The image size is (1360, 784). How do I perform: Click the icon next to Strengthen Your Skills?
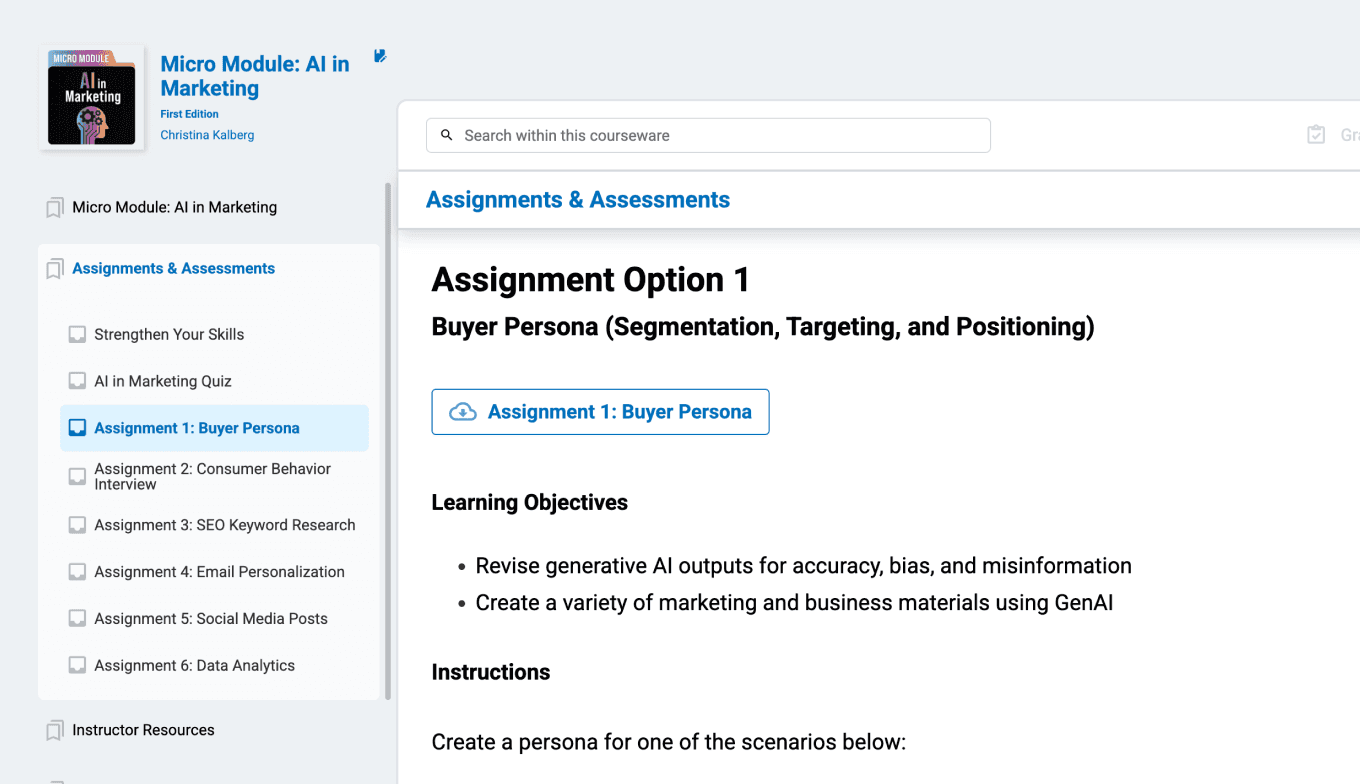point(77,335)
